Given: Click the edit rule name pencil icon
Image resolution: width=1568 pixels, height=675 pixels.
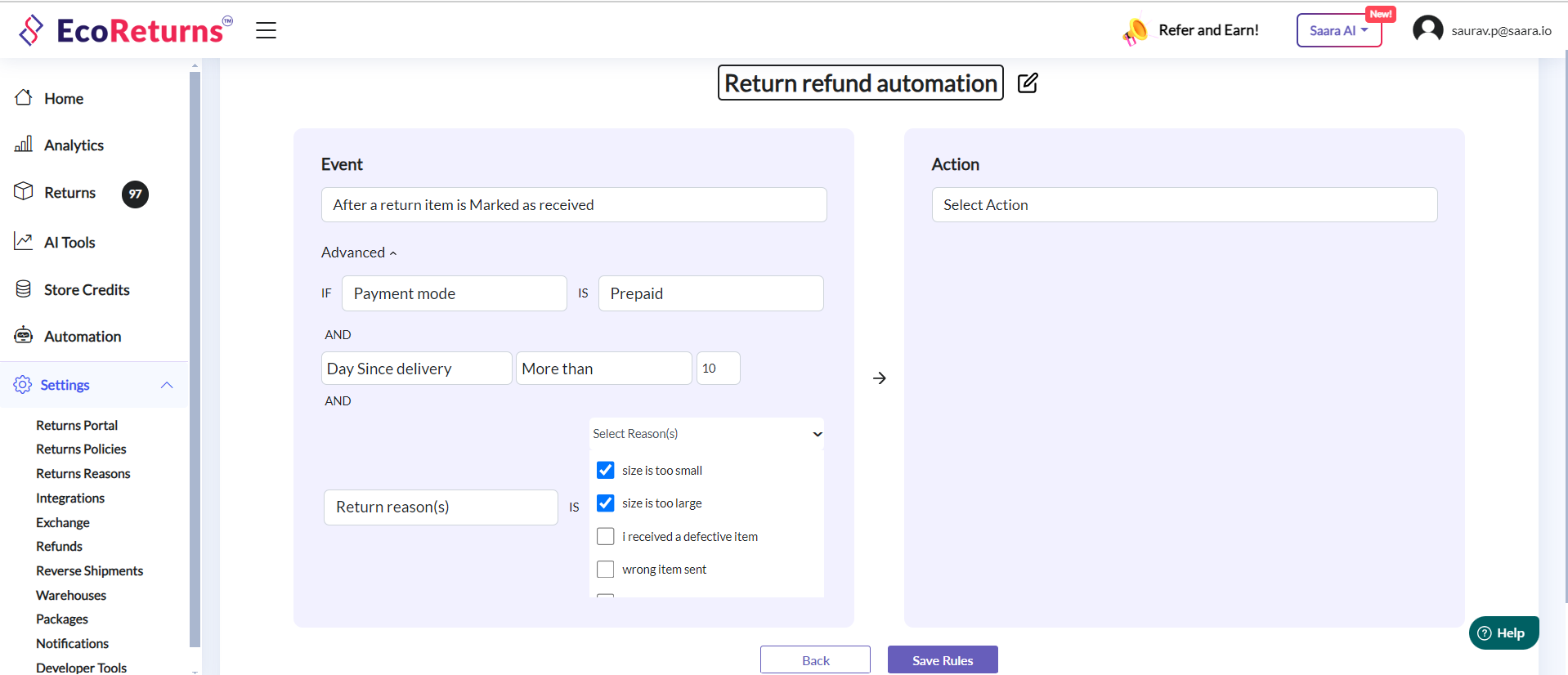Looking at the screenshot, I should point(1028,83).
